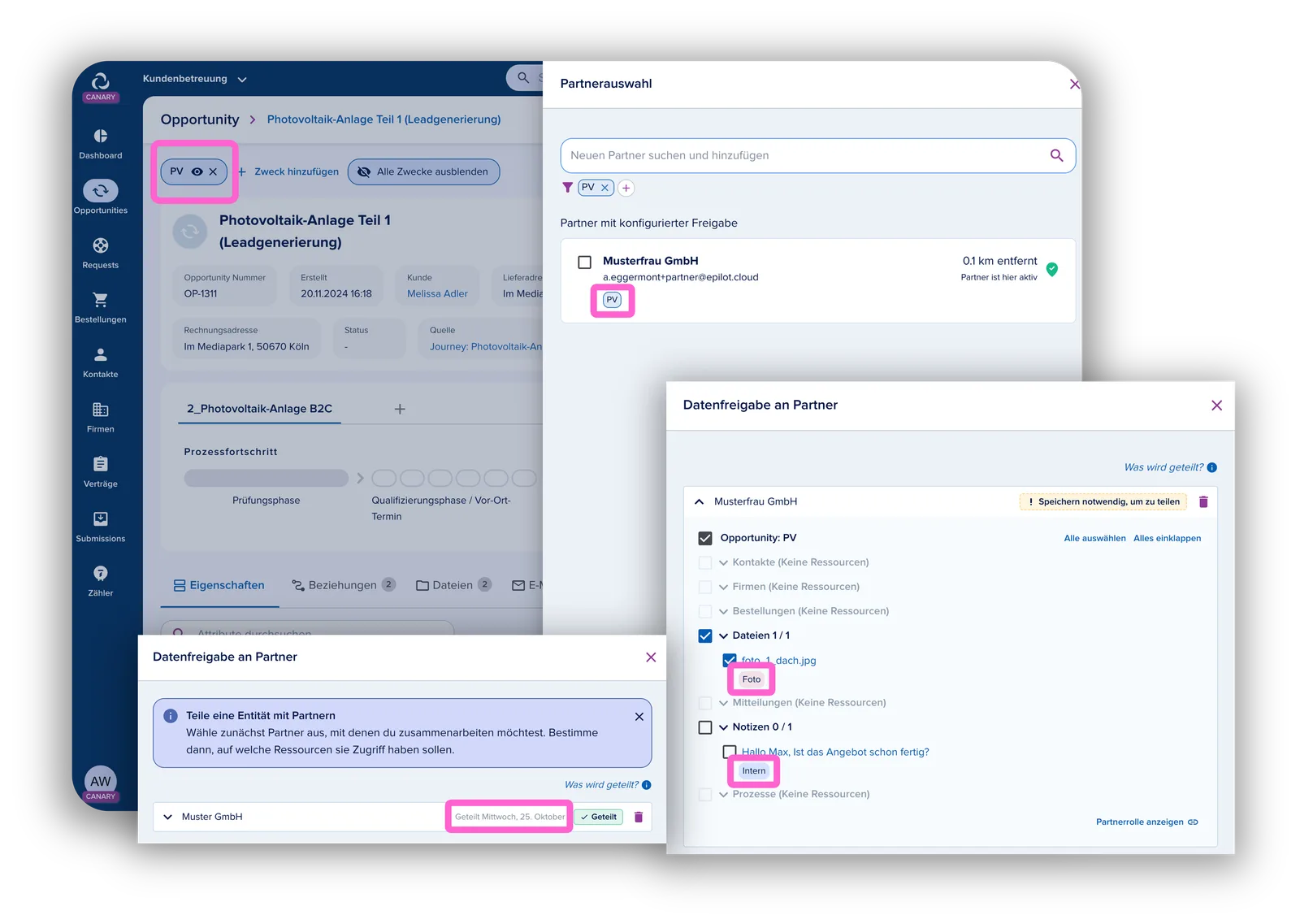
Task: Click the opportunity avatar icon beside the title
Action: [x=190, y=232]
